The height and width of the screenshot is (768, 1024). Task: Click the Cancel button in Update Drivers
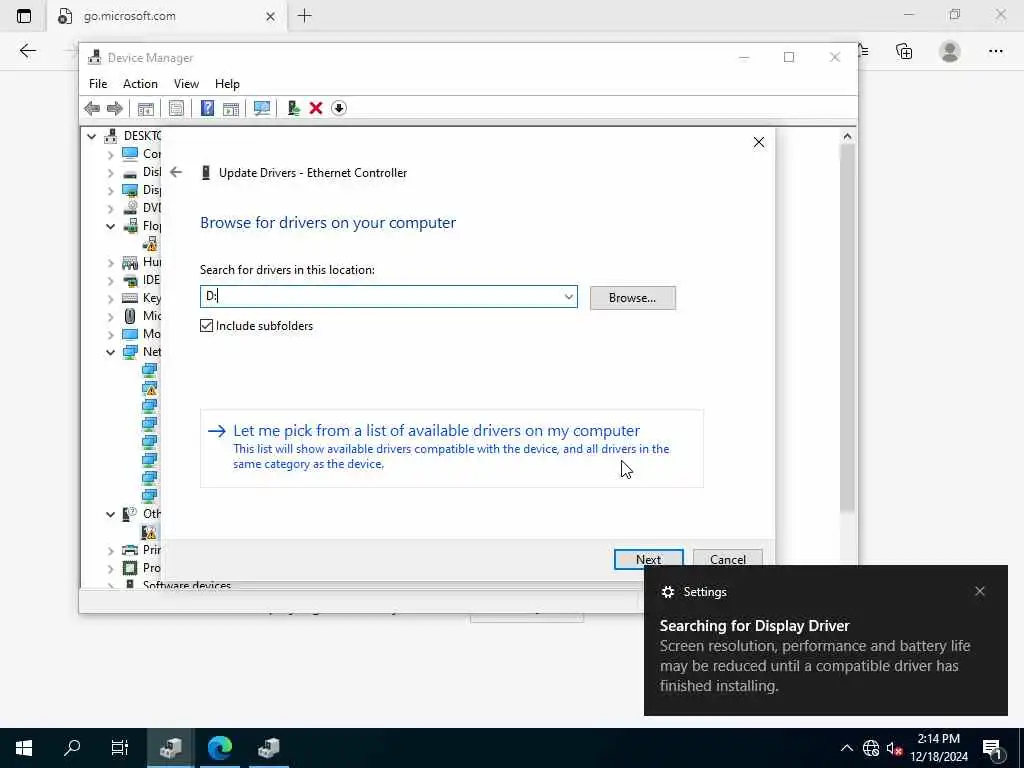[728, 559]
